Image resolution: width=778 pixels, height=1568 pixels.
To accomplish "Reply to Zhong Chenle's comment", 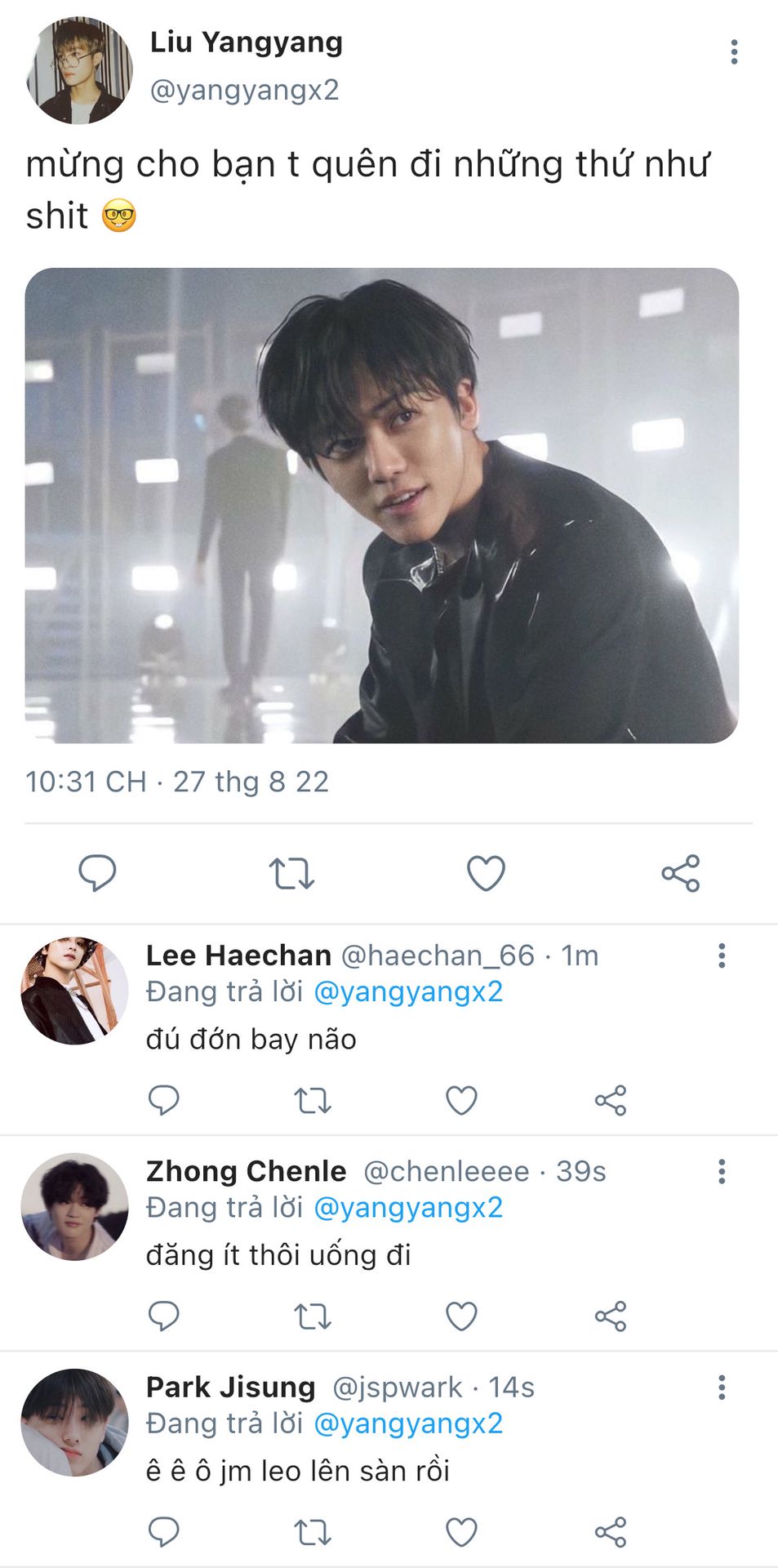I will tap(163, 1316).
